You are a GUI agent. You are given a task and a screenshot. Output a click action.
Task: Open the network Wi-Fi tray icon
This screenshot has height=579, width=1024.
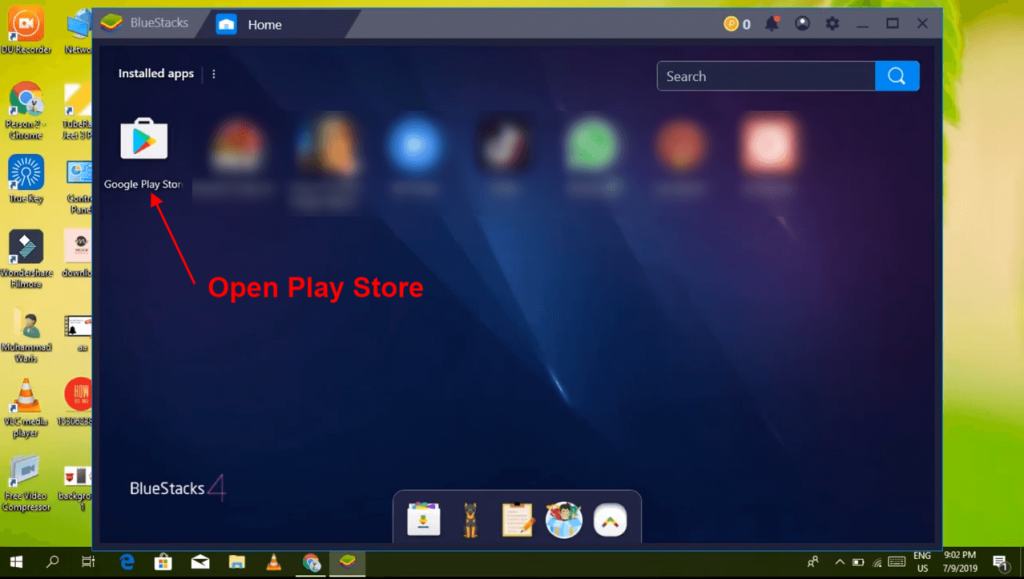tap(877, 562)
